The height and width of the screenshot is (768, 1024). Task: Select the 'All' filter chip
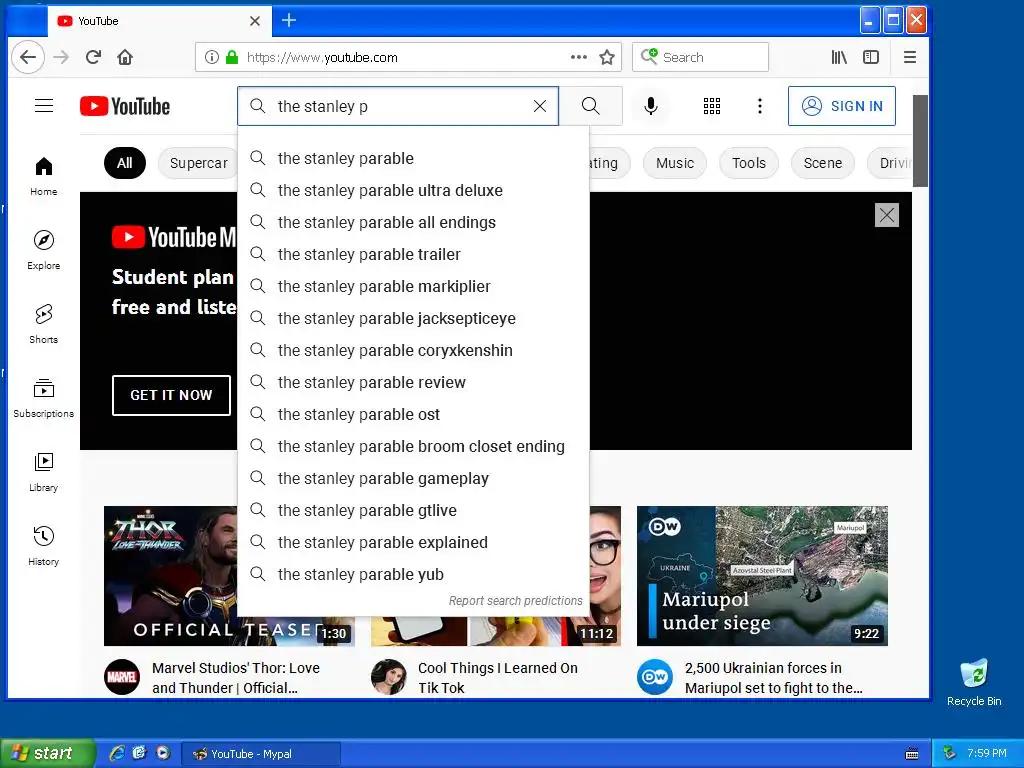click(x=125, y=163)
